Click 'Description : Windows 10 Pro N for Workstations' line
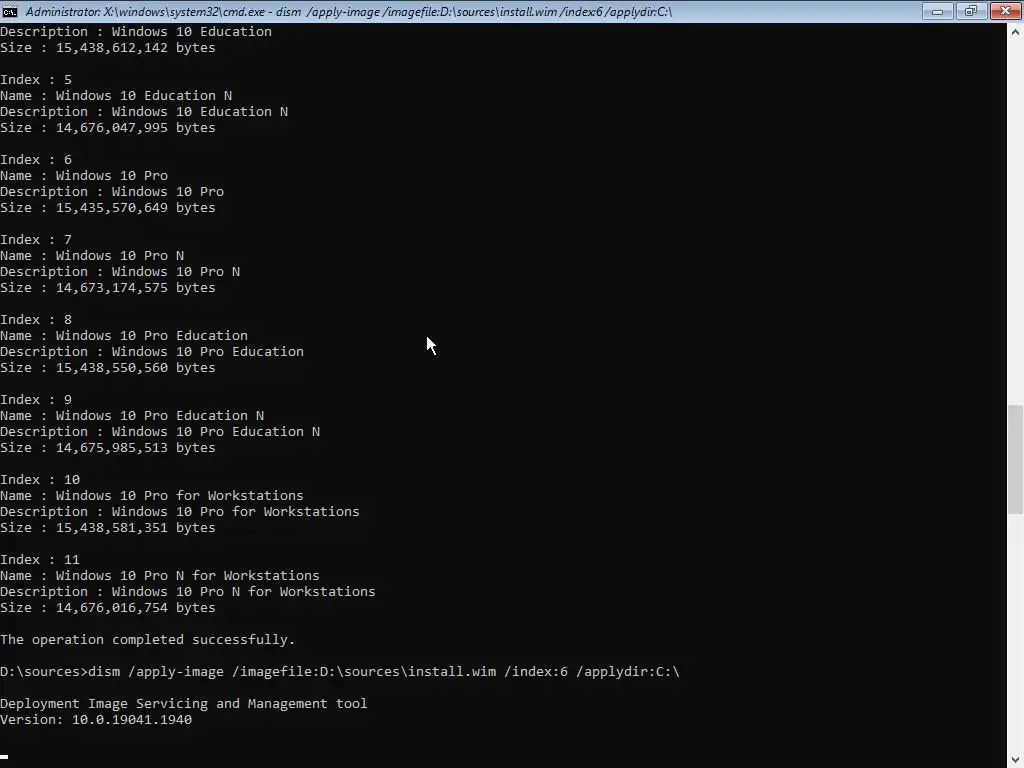Screen dimensions: 1024x768 click(x=188, y=592)
